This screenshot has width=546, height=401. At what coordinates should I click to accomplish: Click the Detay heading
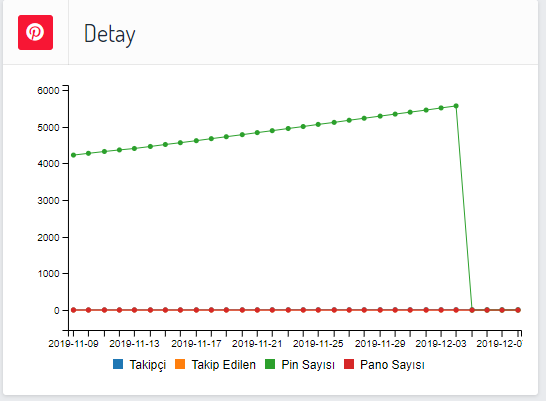[110, 34]
